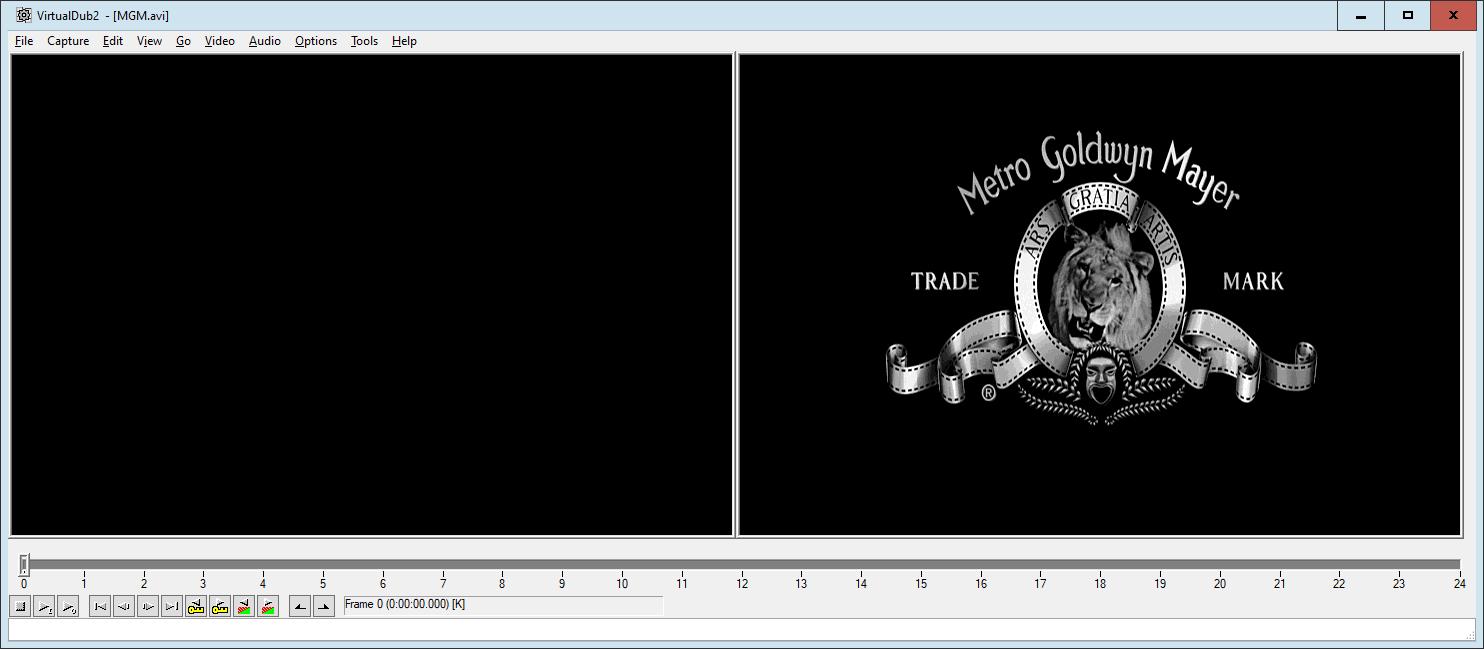Scan forward to next scene change
The image size is (1484, 649).
pos(268,606)
